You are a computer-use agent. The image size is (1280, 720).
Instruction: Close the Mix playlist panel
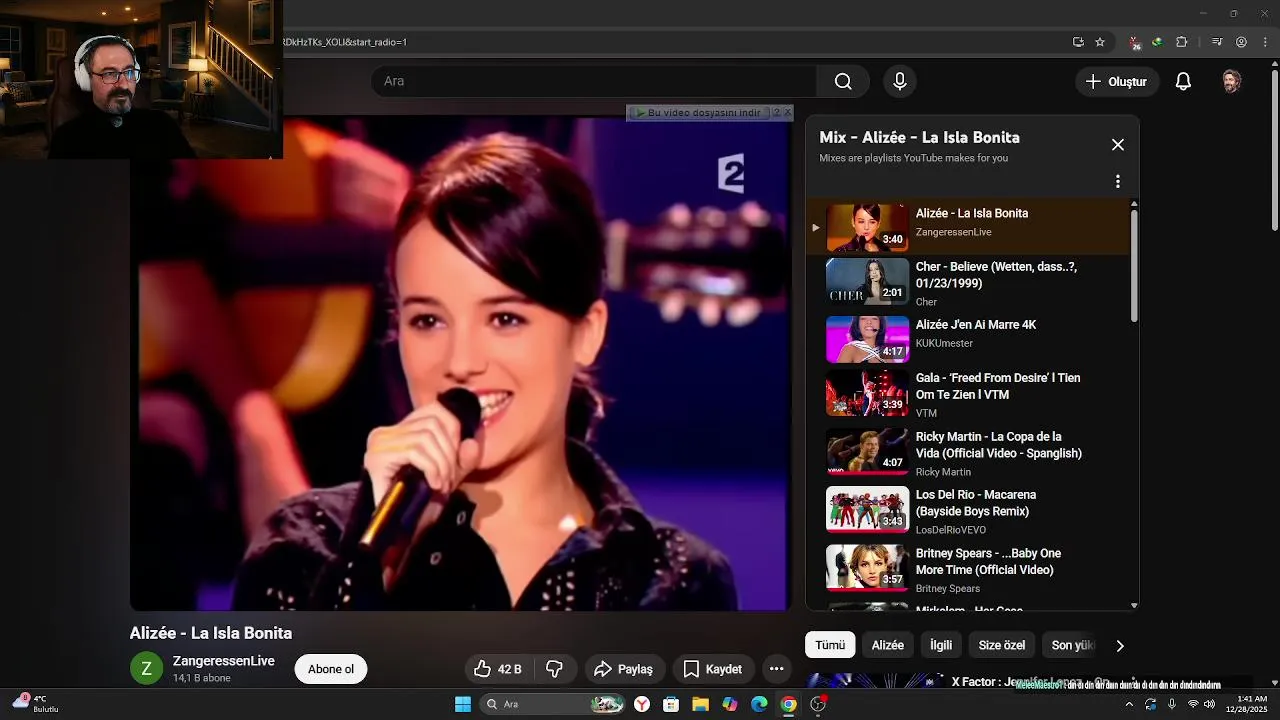[1118, 145]
